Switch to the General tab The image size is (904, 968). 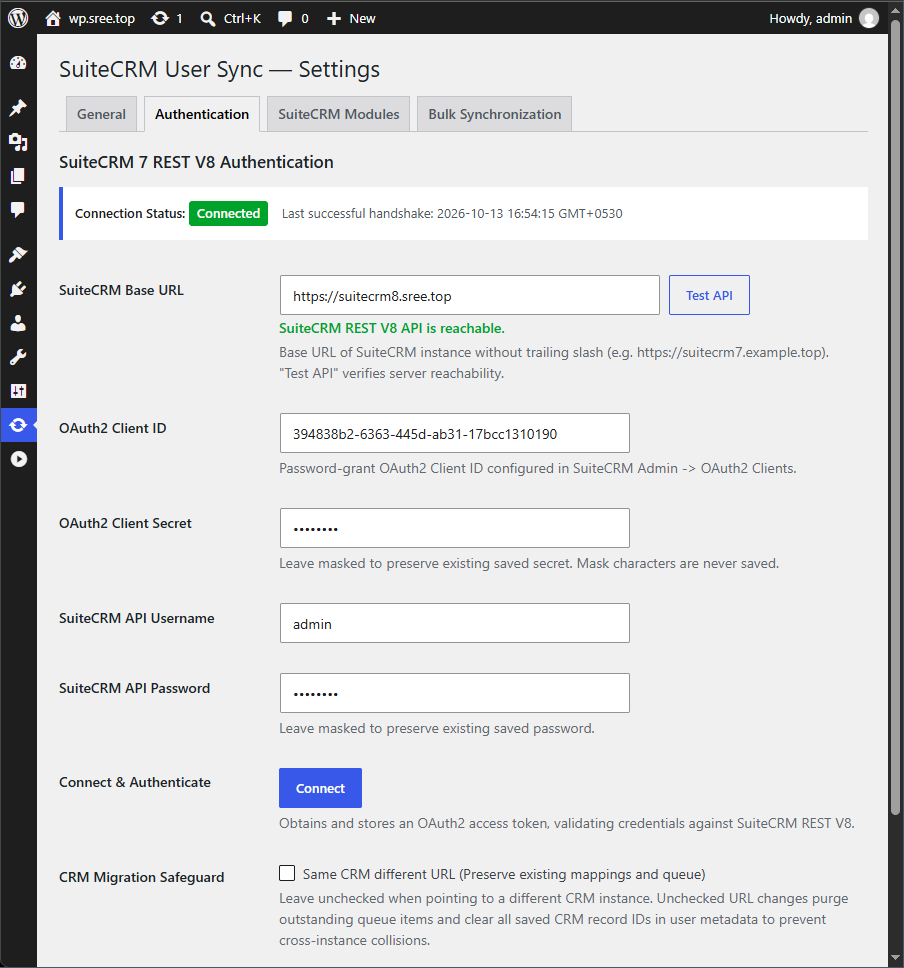tap(101, 114)
